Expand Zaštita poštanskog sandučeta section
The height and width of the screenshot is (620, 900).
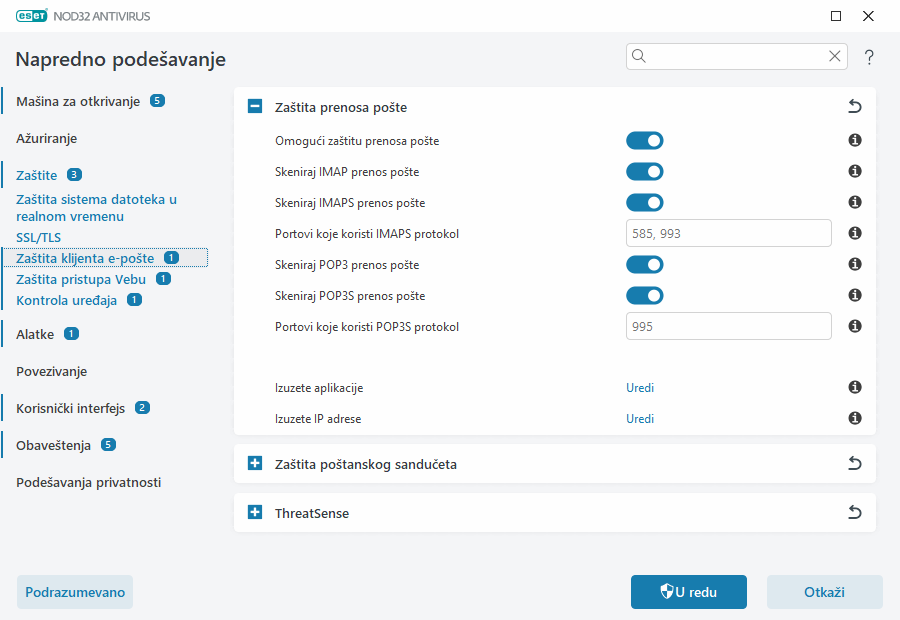(255, 464)
